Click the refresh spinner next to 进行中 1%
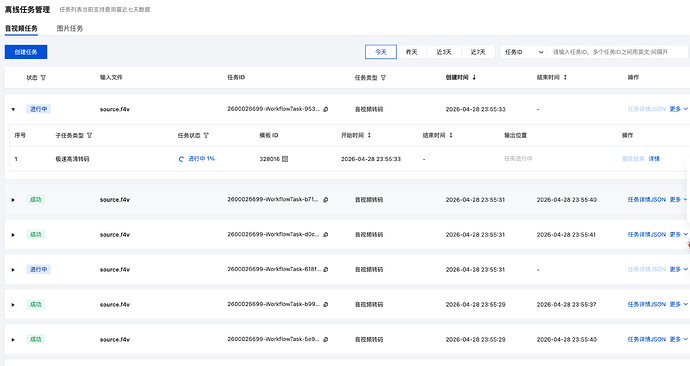The image size is (690, 366). pyautogui.click(x=181, y=159)
